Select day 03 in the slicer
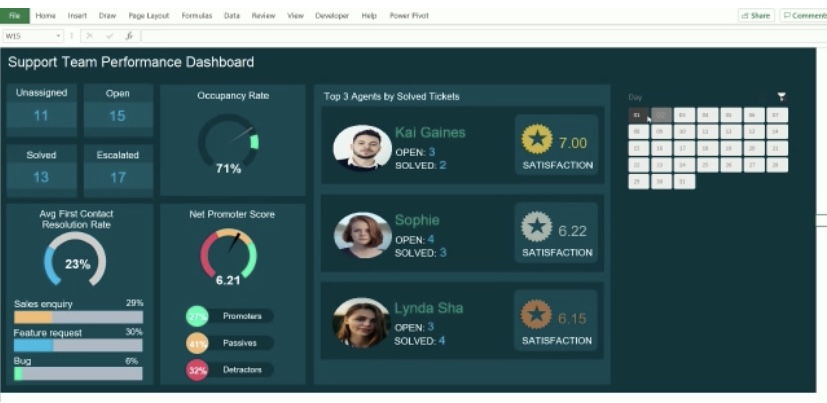The height and width of the screenshot is (403, 827). [684, 115]
